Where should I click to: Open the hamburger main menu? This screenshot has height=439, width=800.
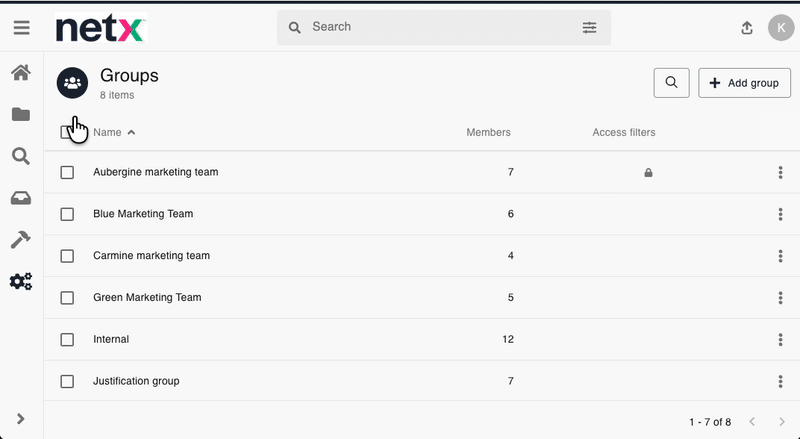pyautogui.click(x=21, y=28)
